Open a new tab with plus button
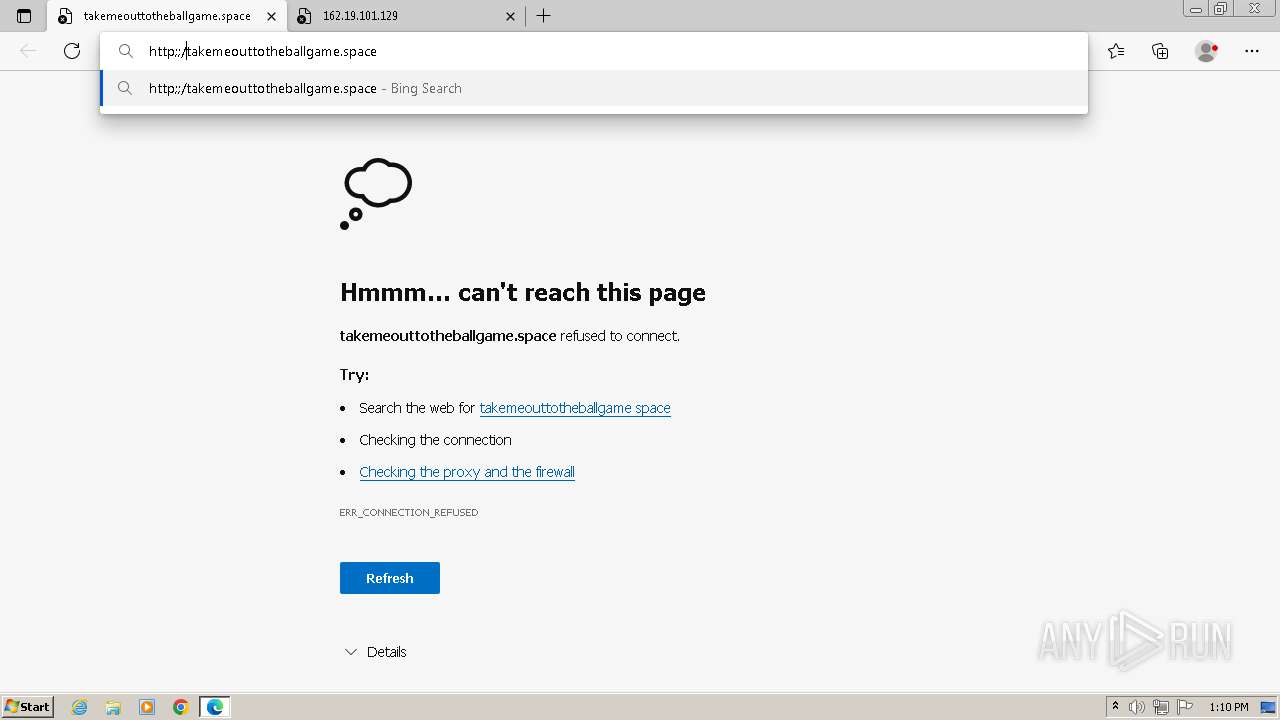 click(543, 16)
